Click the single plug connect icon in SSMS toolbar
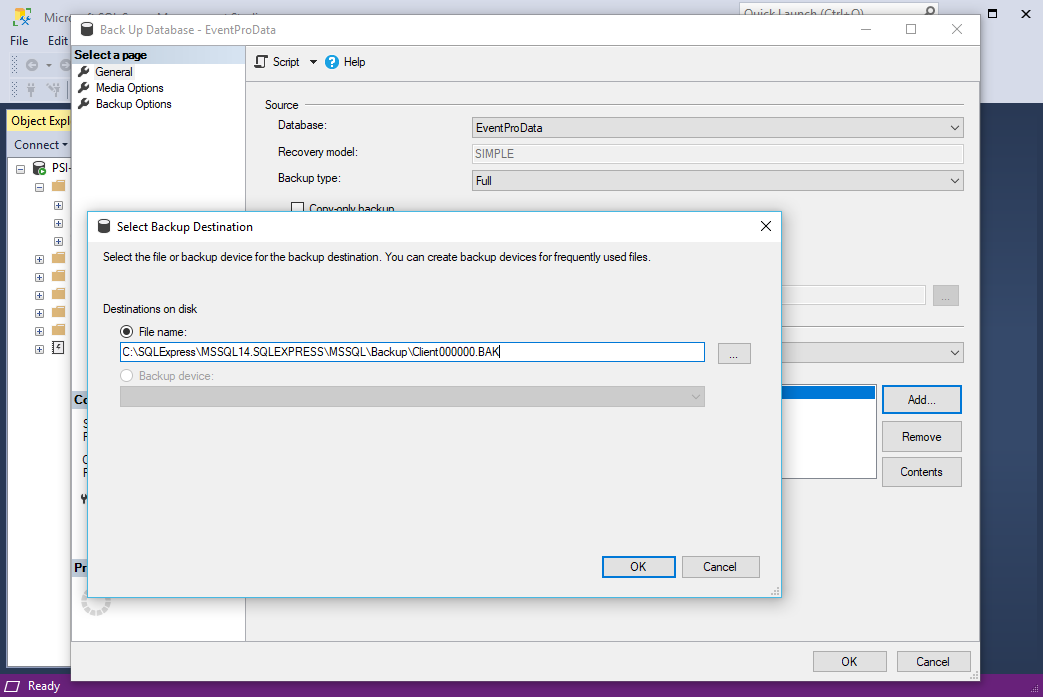 [x=31, y=88]
